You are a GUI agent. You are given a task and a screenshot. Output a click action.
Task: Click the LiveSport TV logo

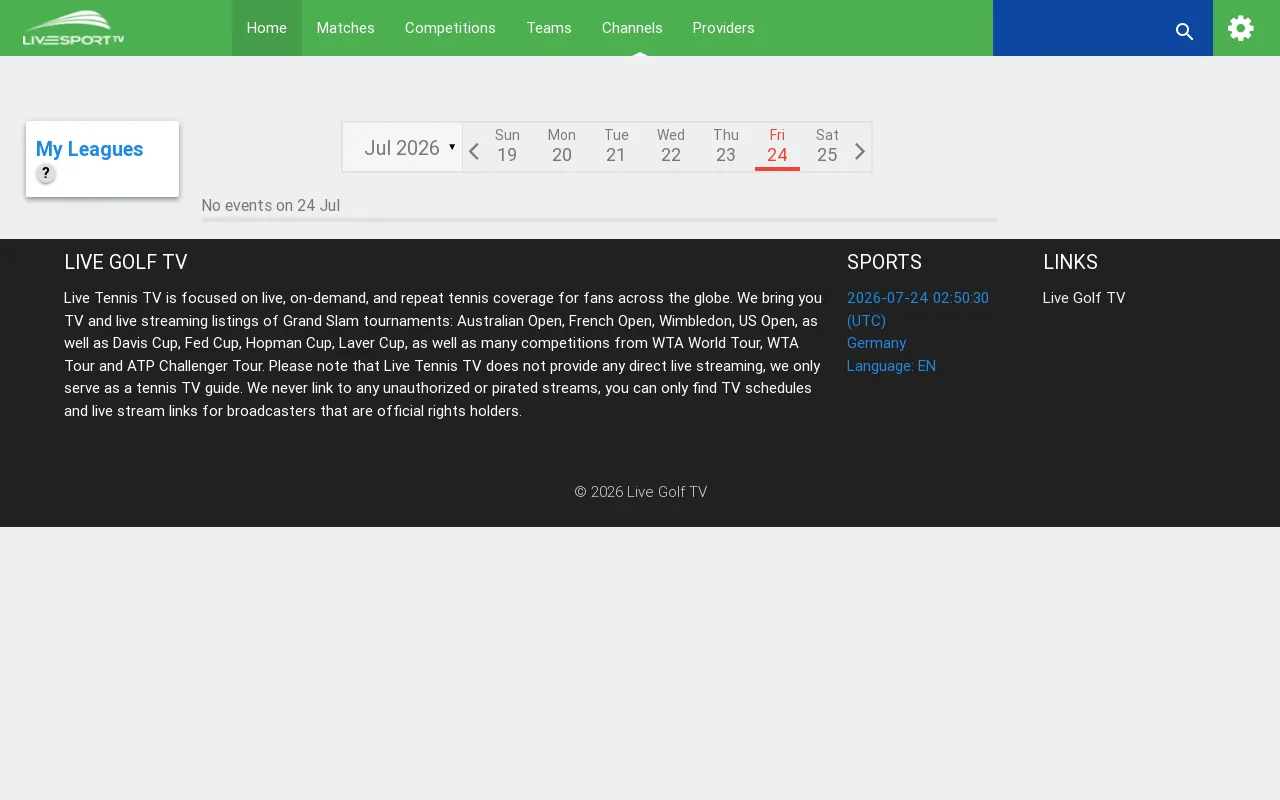pos(73,28)
